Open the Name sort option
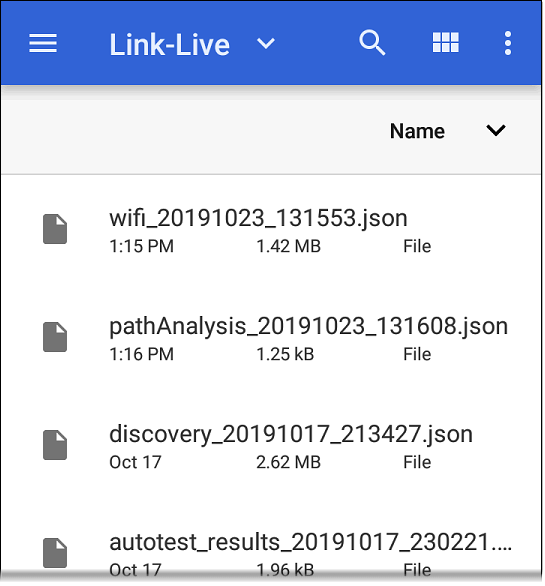545x586 pixels. (x=417, y=131)
